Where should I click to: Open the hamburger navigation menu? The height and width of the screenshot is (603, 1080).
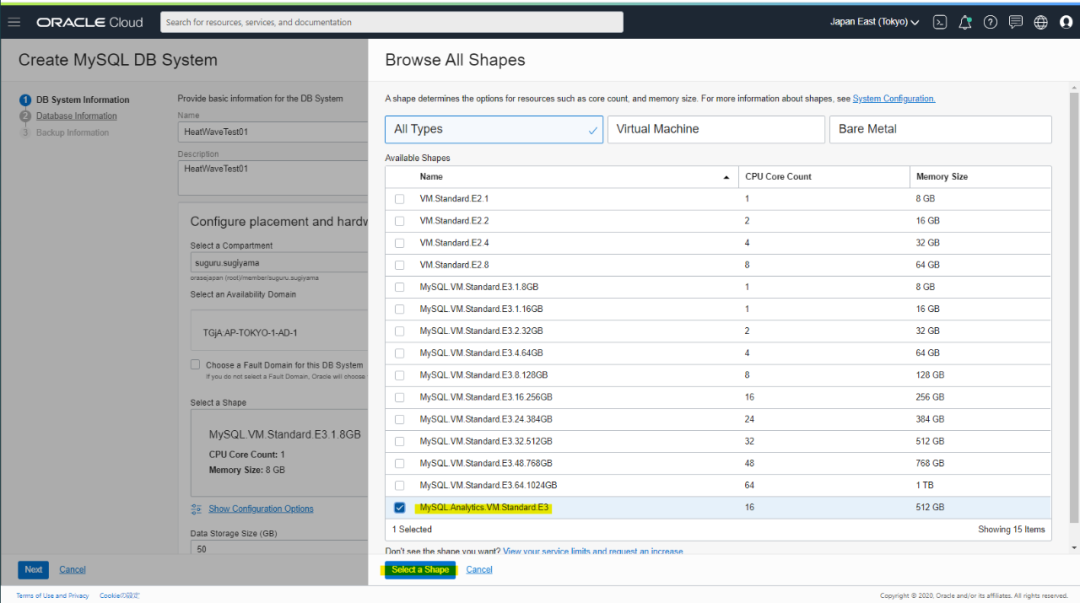(14, 22)
